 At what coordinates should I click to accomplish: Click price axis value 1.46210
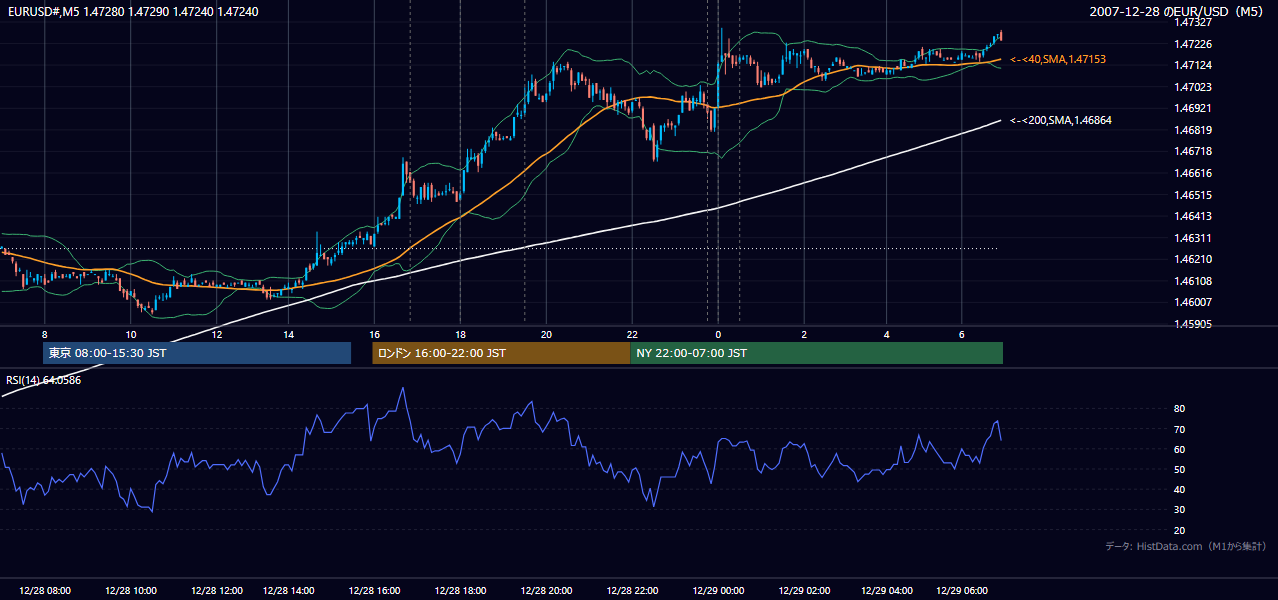tap(1194, 259)
